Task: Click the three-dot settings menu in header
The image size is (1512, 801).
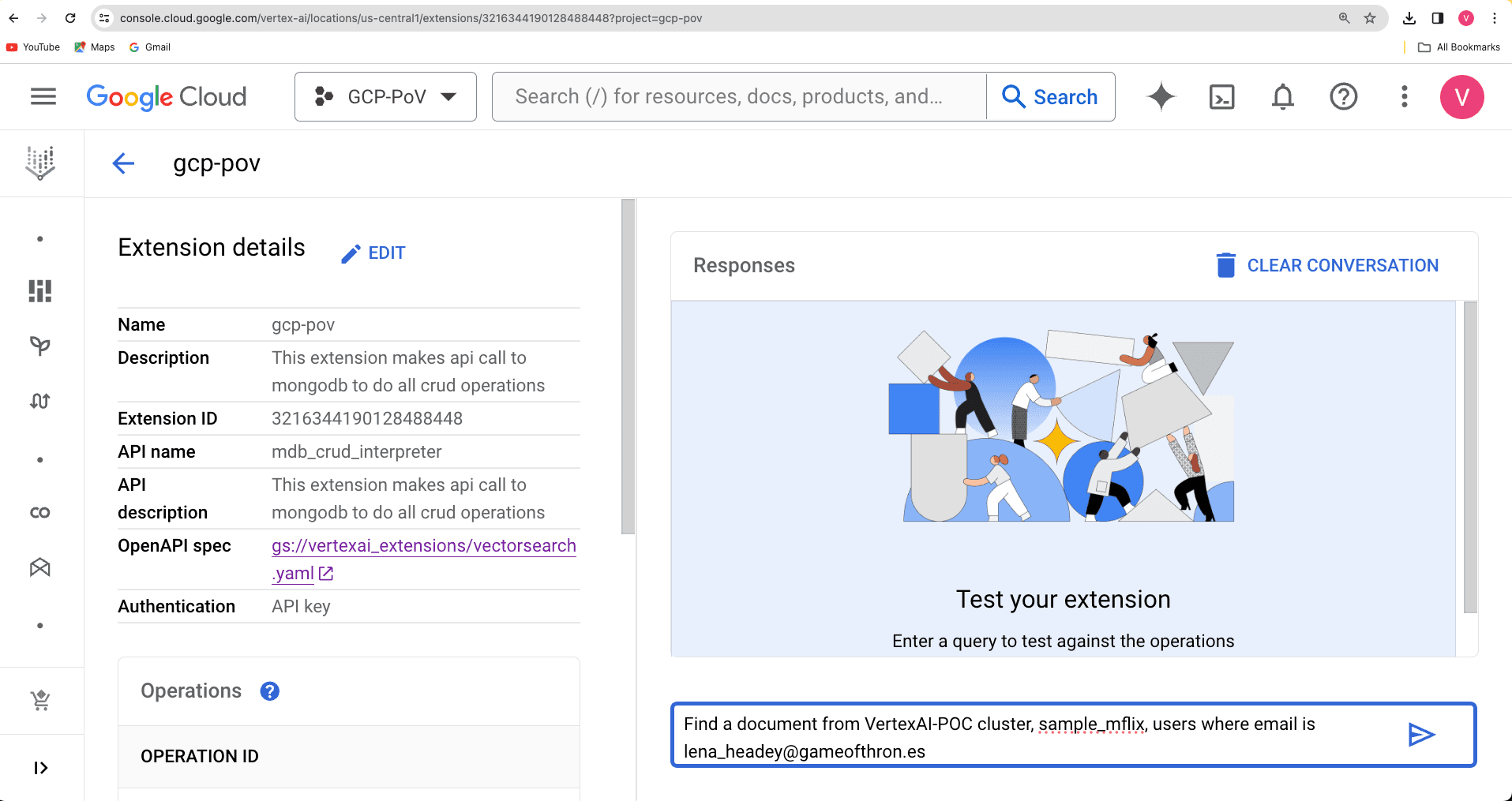Action: click(1404, 96)
